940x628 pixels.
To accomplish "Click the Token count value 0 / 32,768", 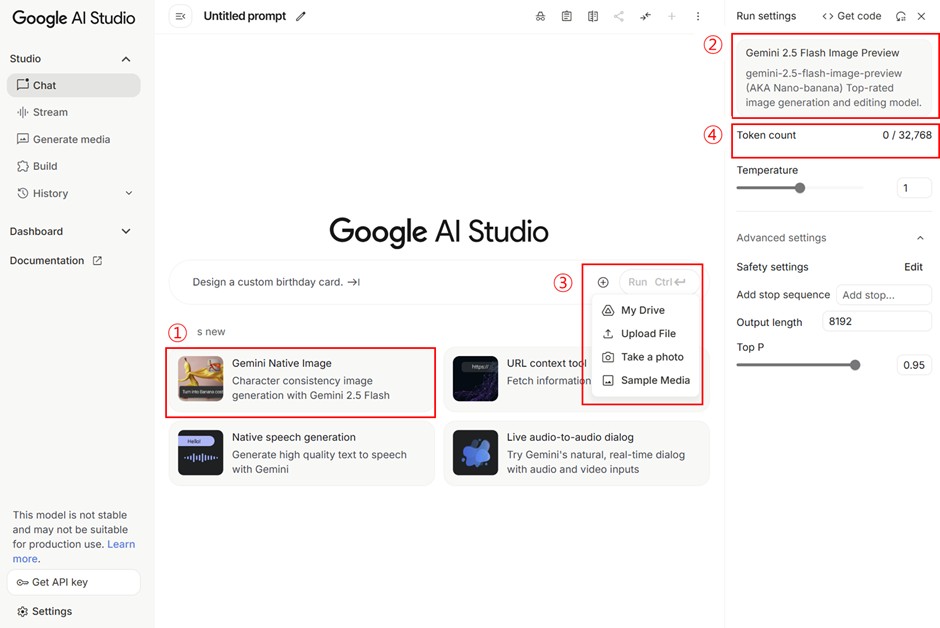I will click(x=907, y=135).
